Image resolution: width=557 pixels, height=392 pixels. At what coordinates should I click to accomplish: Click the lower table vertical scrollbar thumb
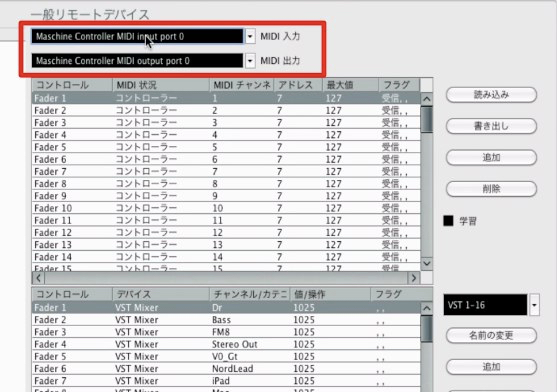pos(427,329)
